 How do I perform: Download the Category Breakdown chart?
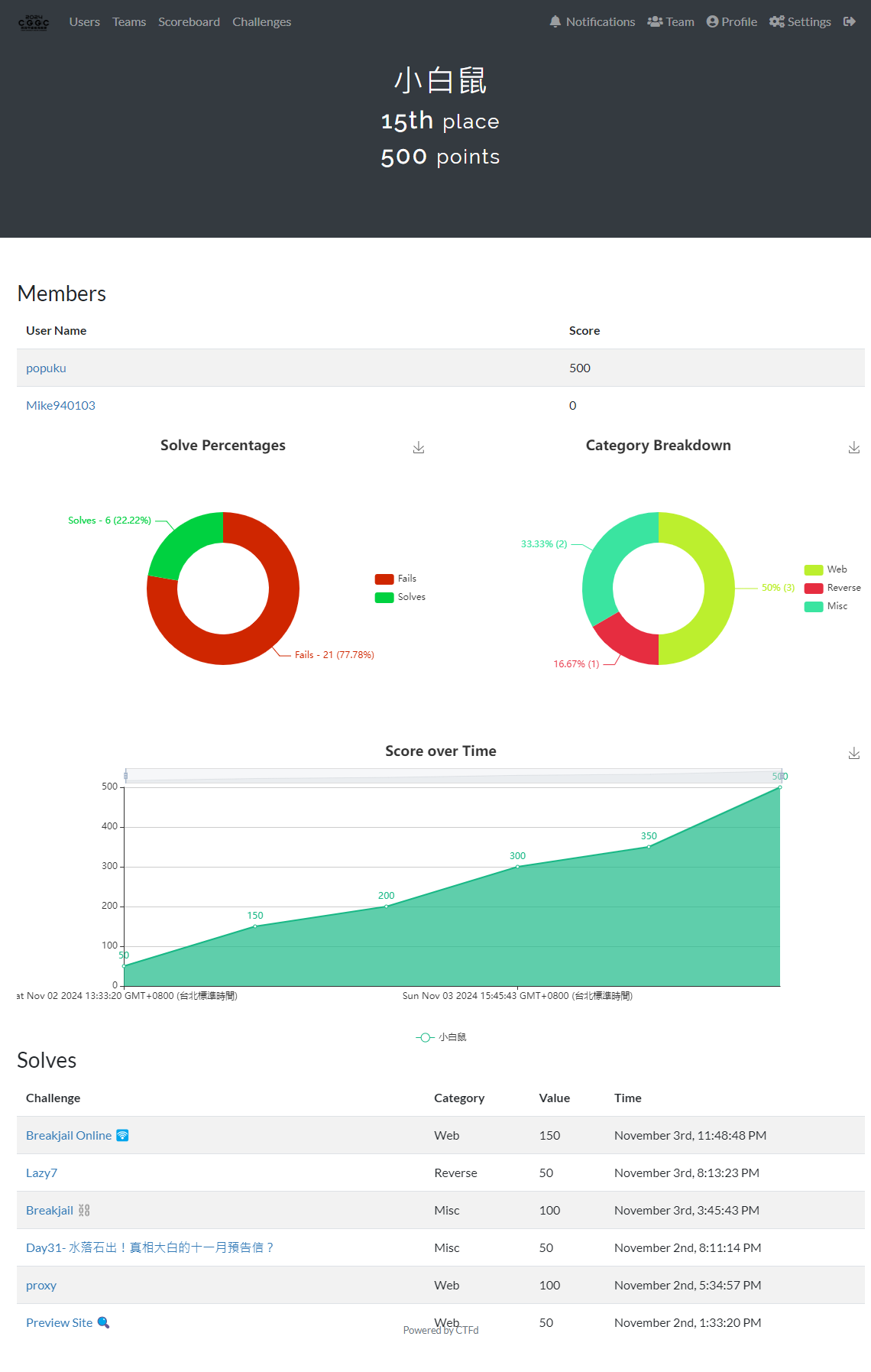(853, 448)
